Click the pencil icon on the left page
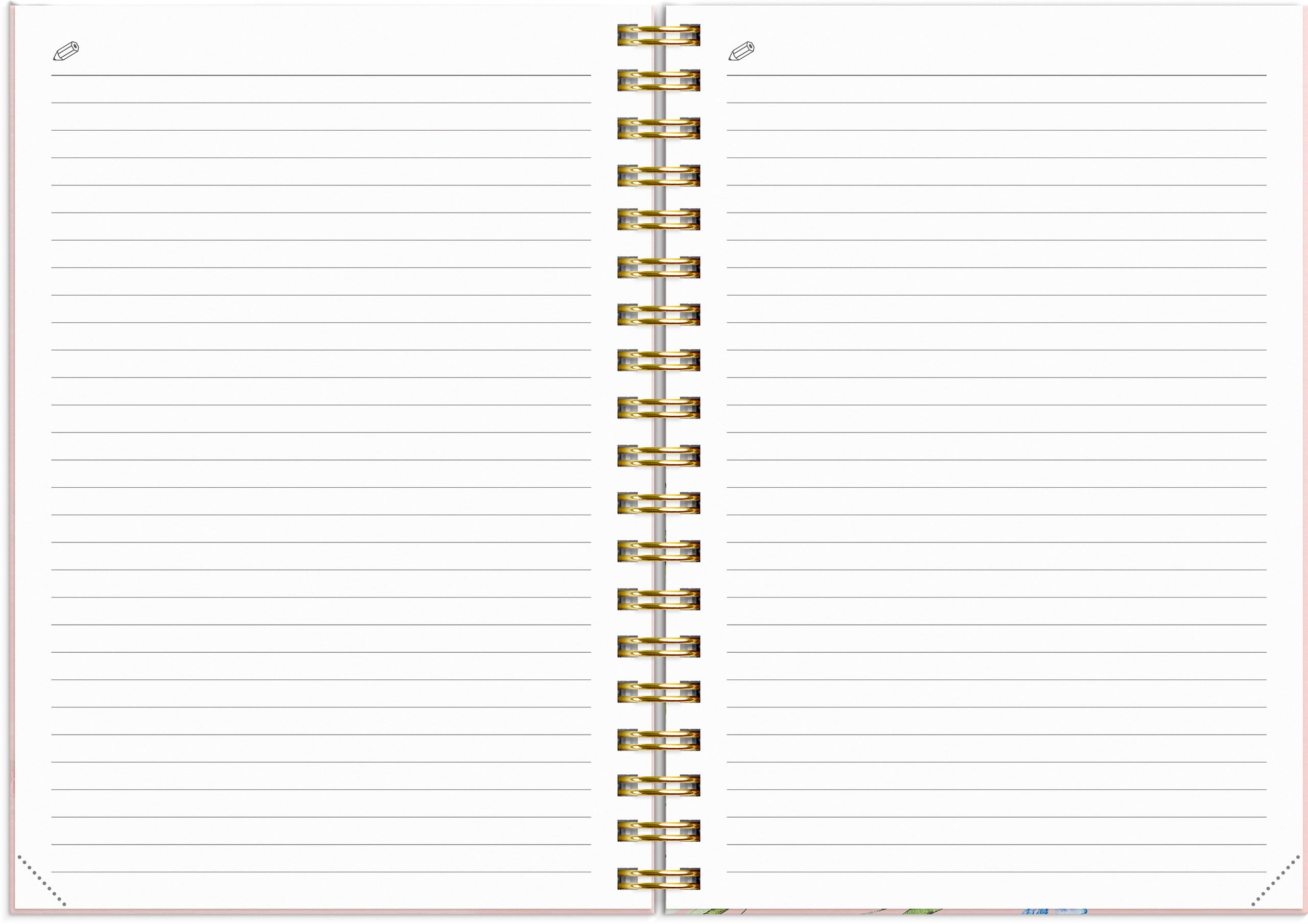This screenshot has width=1308, height=924. click(66, 51)
